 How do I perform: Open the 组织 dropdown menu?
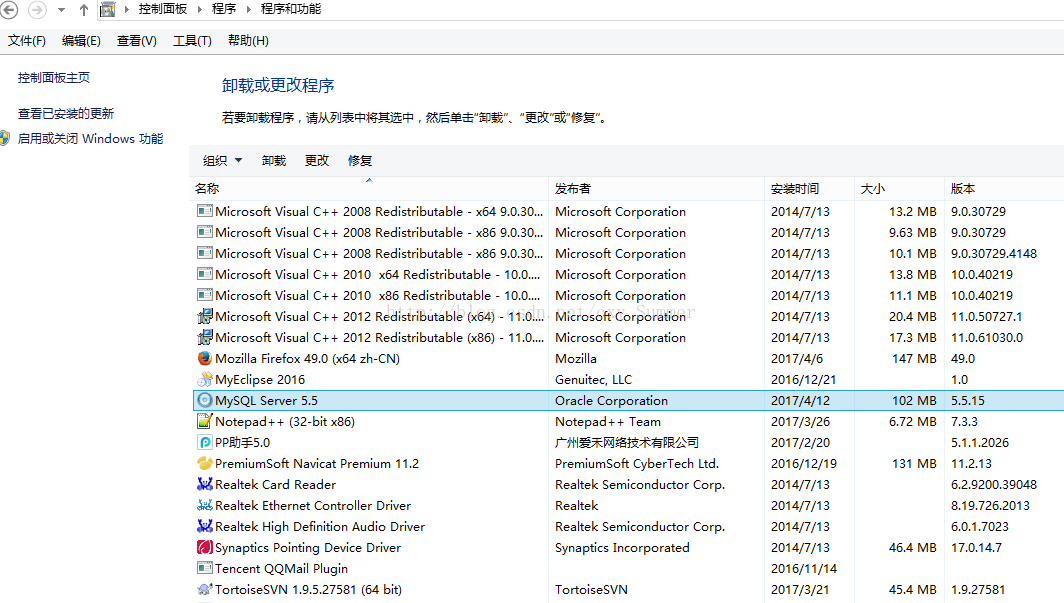pos(222,159)
